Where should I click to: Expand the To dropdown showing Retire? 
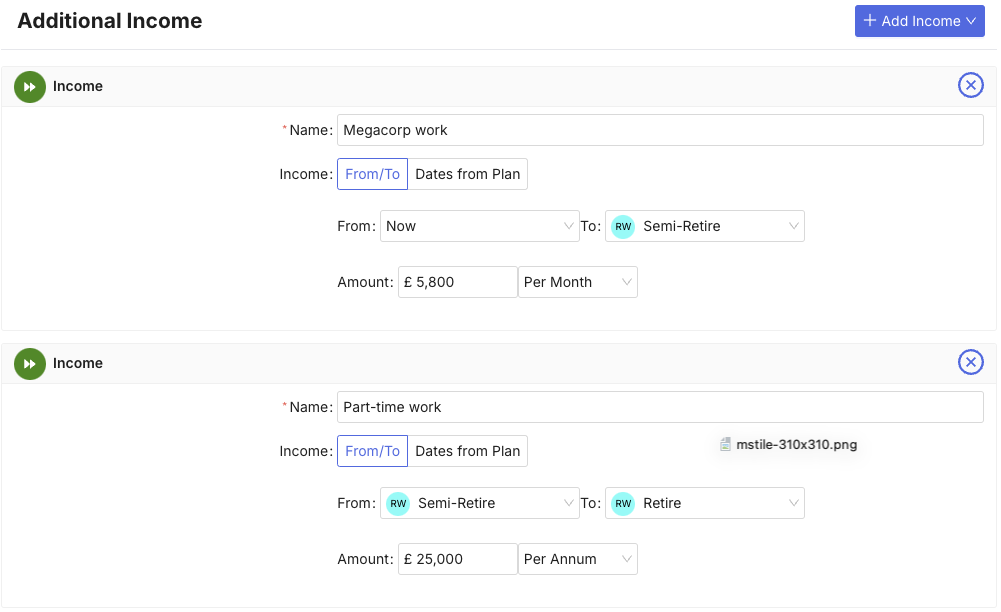(x=704, y=504)
